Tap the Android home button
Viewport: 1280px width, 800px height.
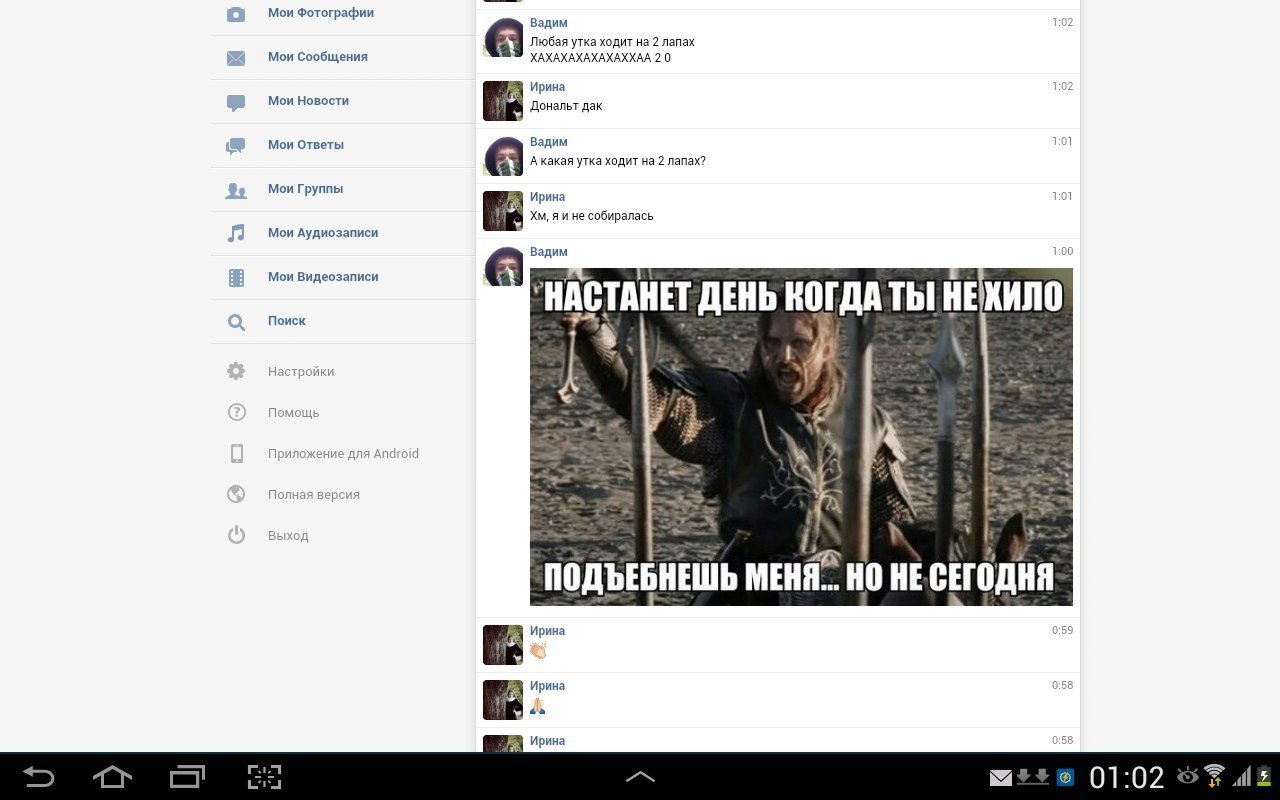tap(112, 777)
